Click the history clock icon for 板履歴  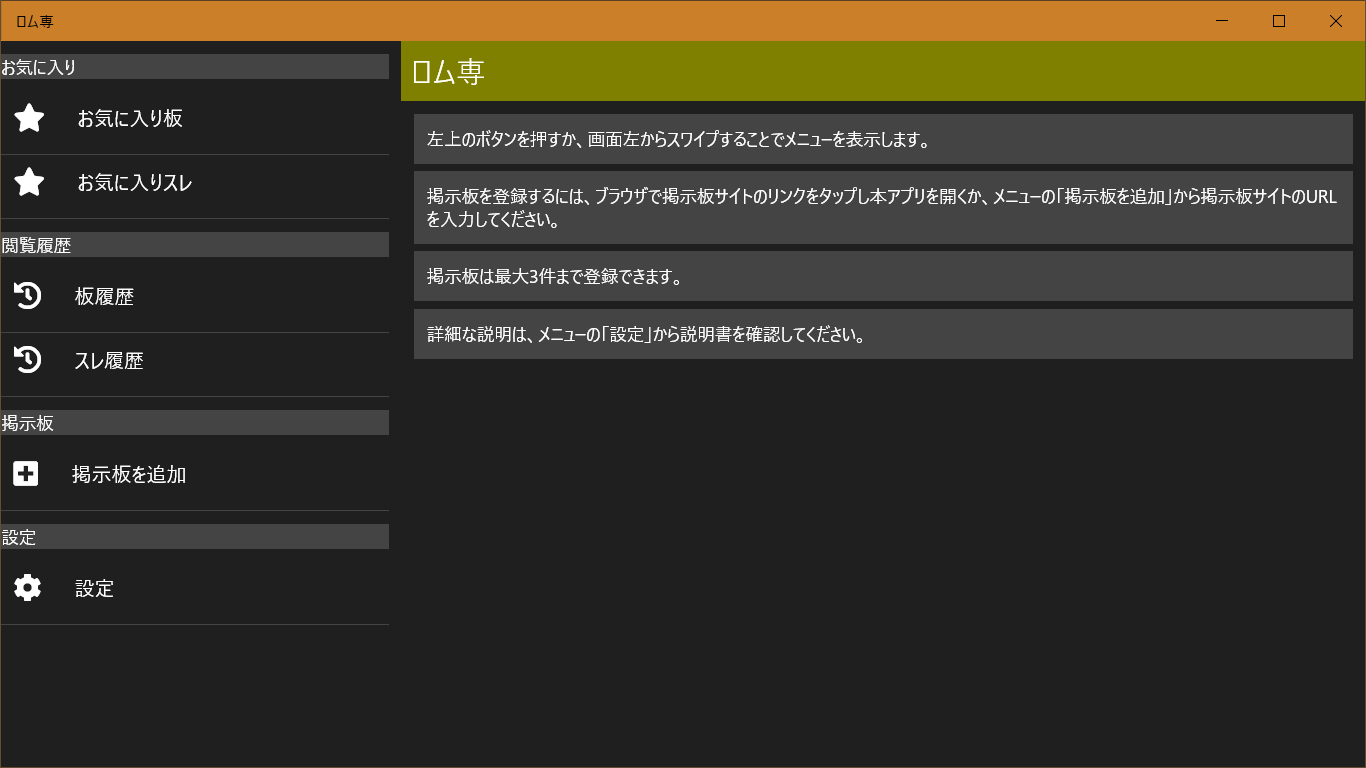[x=26, y=295]
